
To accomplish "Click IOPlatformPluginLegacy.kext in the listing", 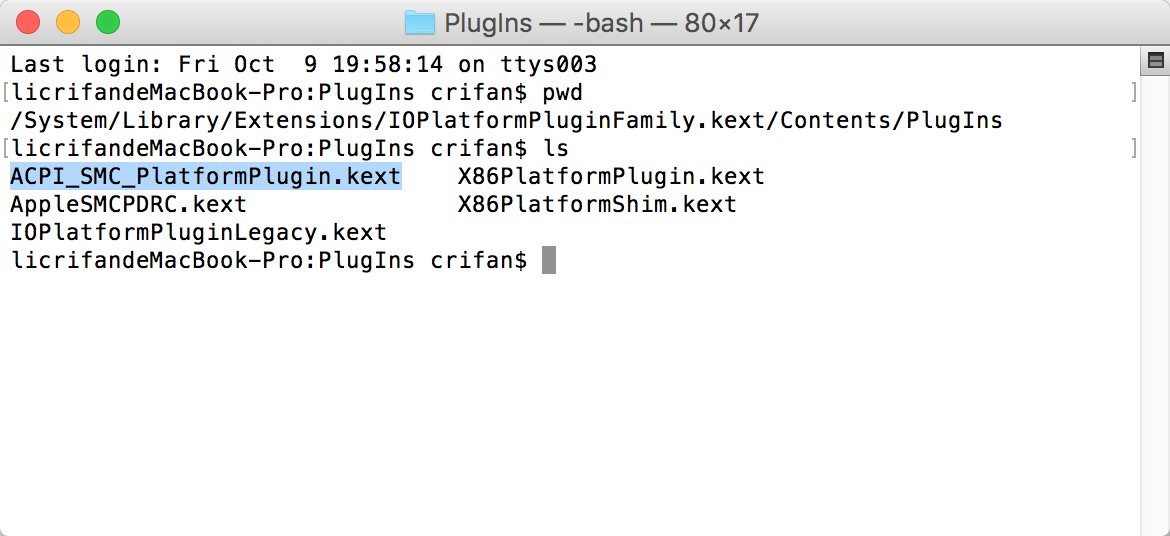I will tap(198, 233).
